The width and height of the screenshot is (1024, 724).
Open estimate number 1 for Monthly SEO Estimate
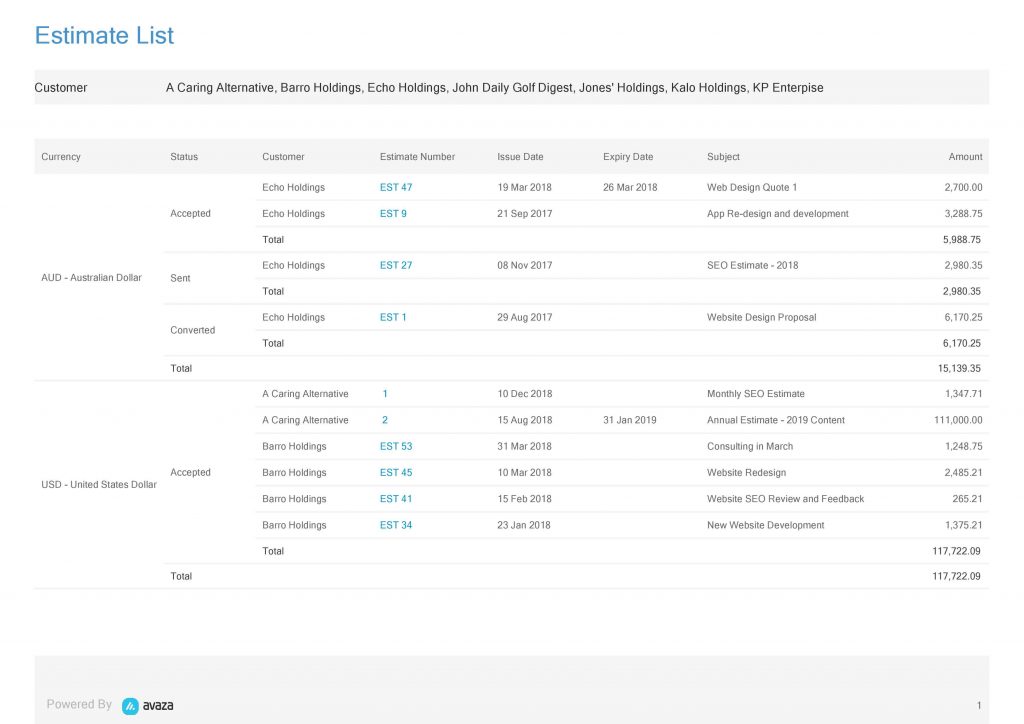[x=385, y=394]
